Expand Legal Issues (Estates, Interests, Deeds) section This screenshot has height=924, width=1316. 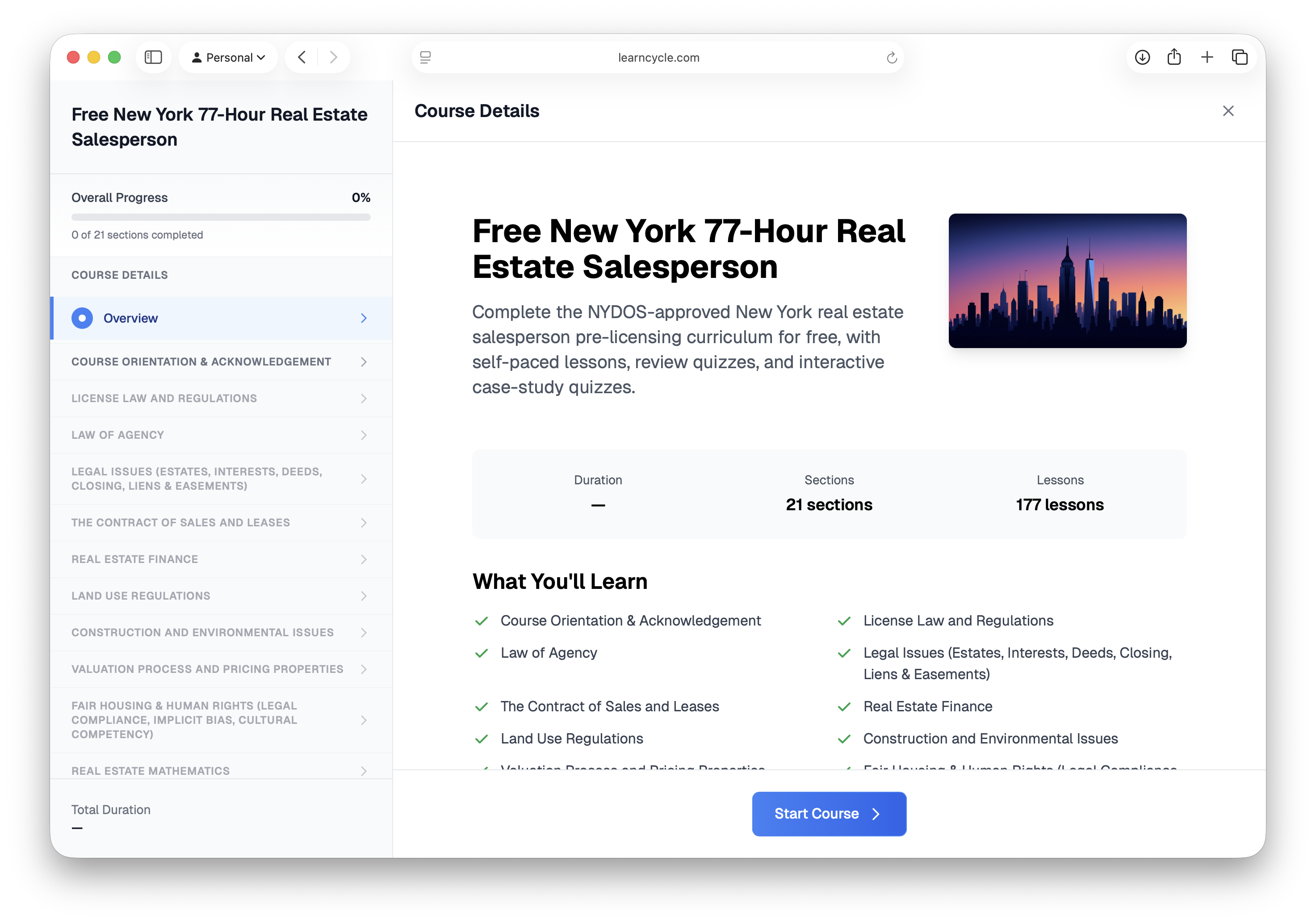tap(221, 479)
